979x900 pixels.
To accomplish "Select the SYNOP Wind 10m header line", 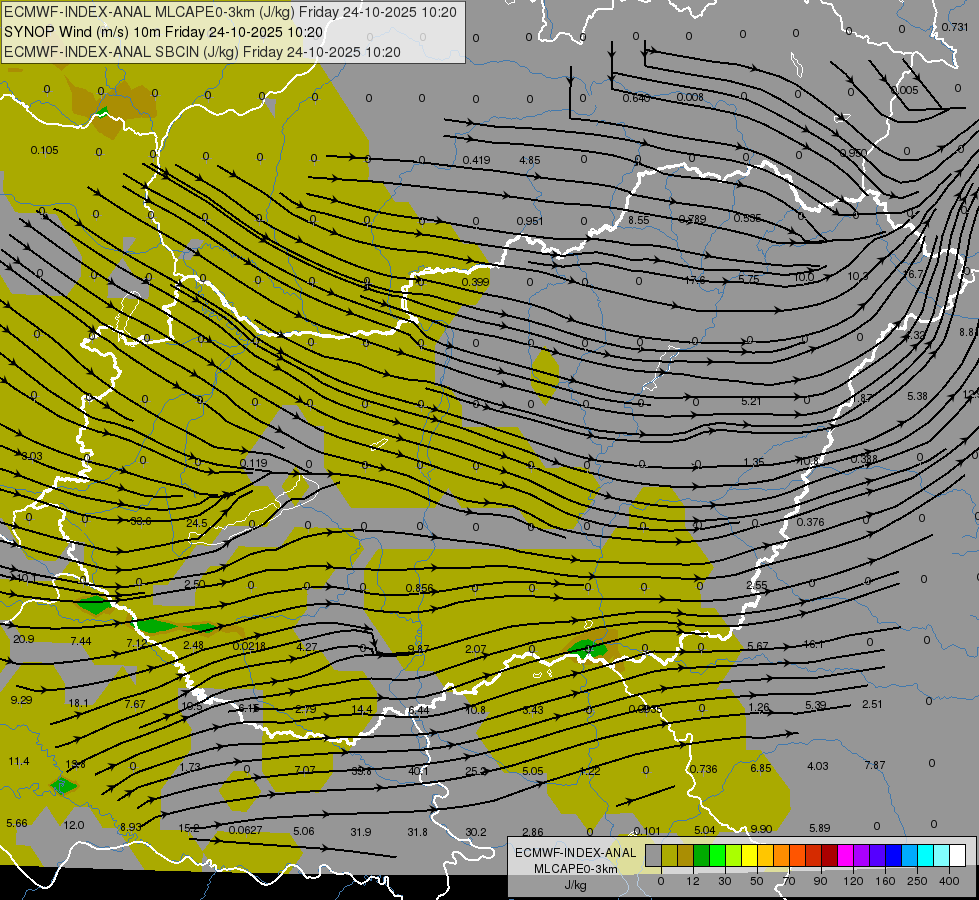I will coord(164,32).
